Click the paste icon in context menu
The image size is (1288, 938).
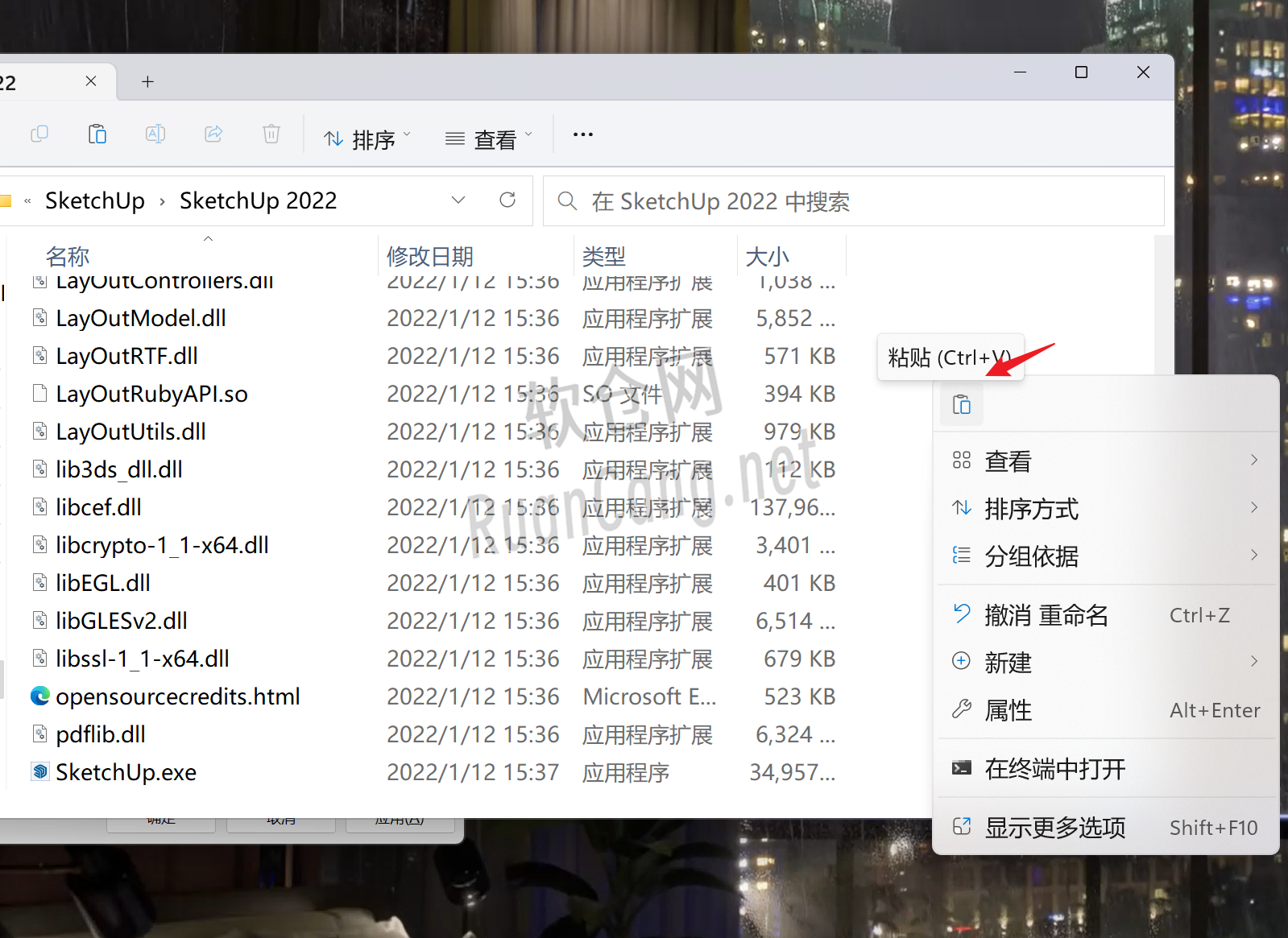pos(961,404)
